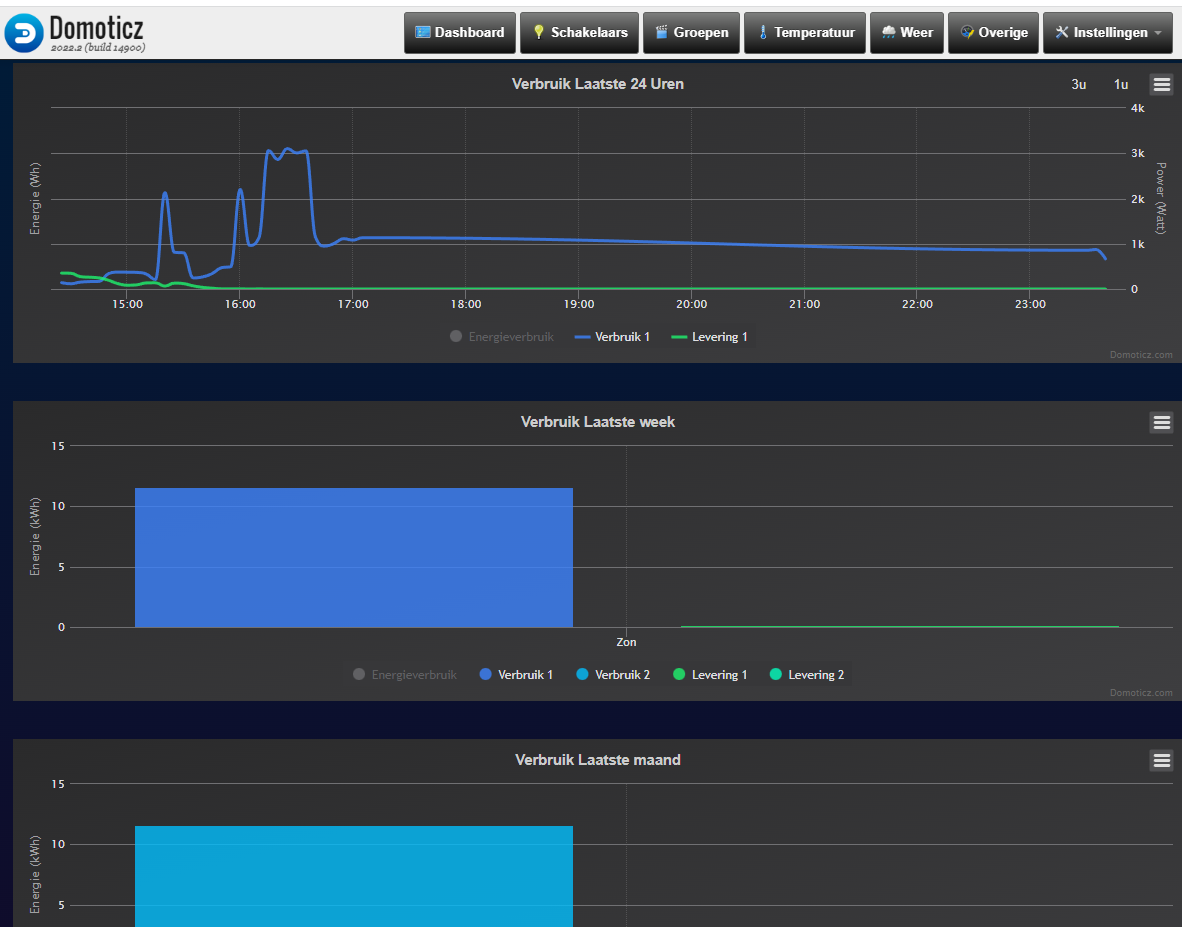Open the Dashboard page
The width and height of the screenshot is (1182, 927).
[460, 32]
